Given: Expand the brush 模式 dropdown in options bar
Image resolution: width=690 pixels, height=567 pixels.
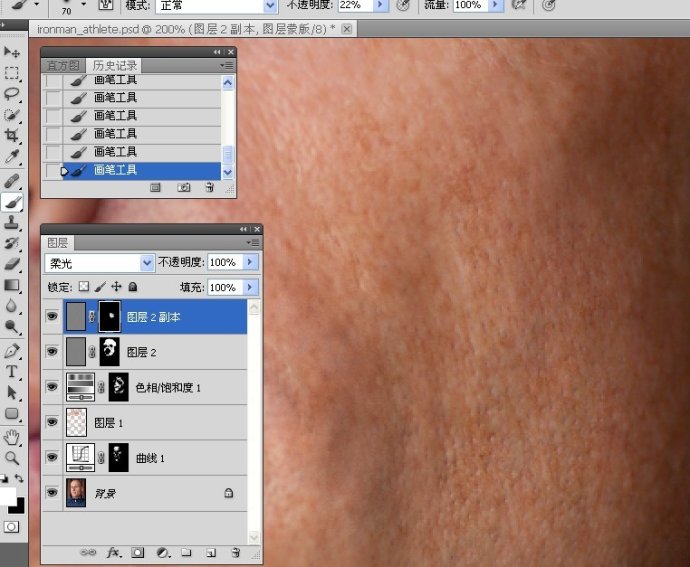Looking at the screenshot, I should tap(269, 5).
